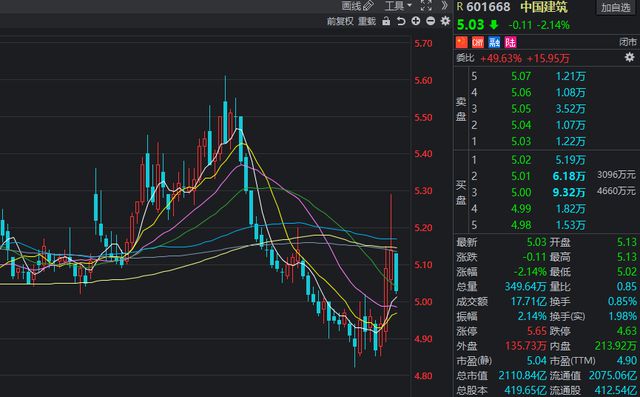The width and height of the screenshot is (640, 397).
Task: Select buy level 3 price 5.00
Action: (521, 192)
